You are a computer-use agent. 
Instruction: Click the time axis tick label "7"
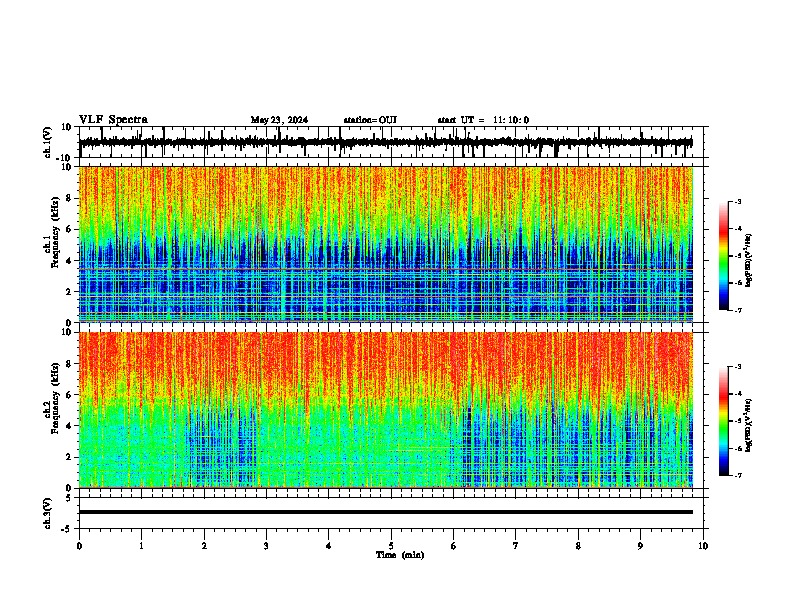coord(516,546)
